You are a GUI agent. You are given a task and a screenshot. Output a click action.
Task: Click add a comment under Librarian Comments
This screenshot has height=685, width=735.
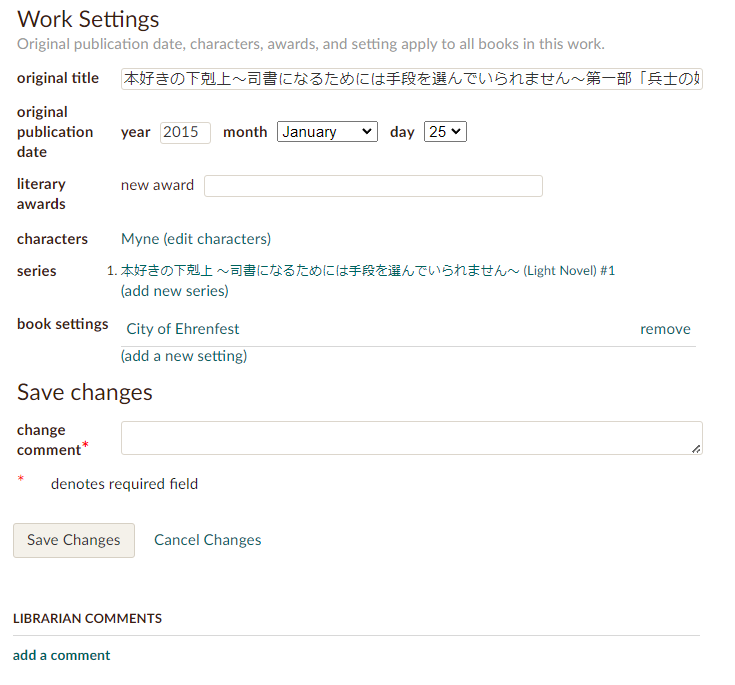click(x=62, y=656)
